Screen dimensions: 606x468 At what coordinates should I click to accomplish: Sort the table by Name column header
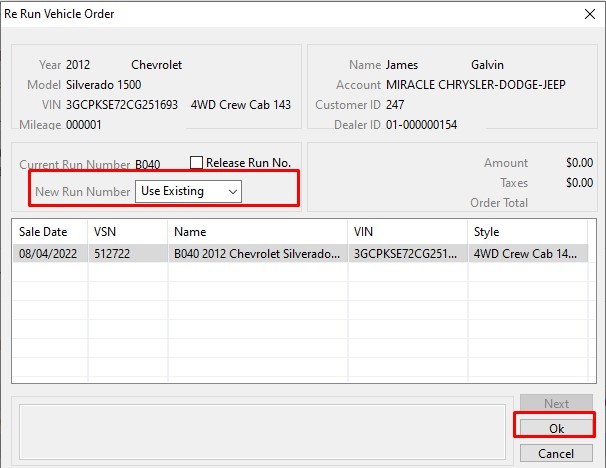[x=257, y=232]
